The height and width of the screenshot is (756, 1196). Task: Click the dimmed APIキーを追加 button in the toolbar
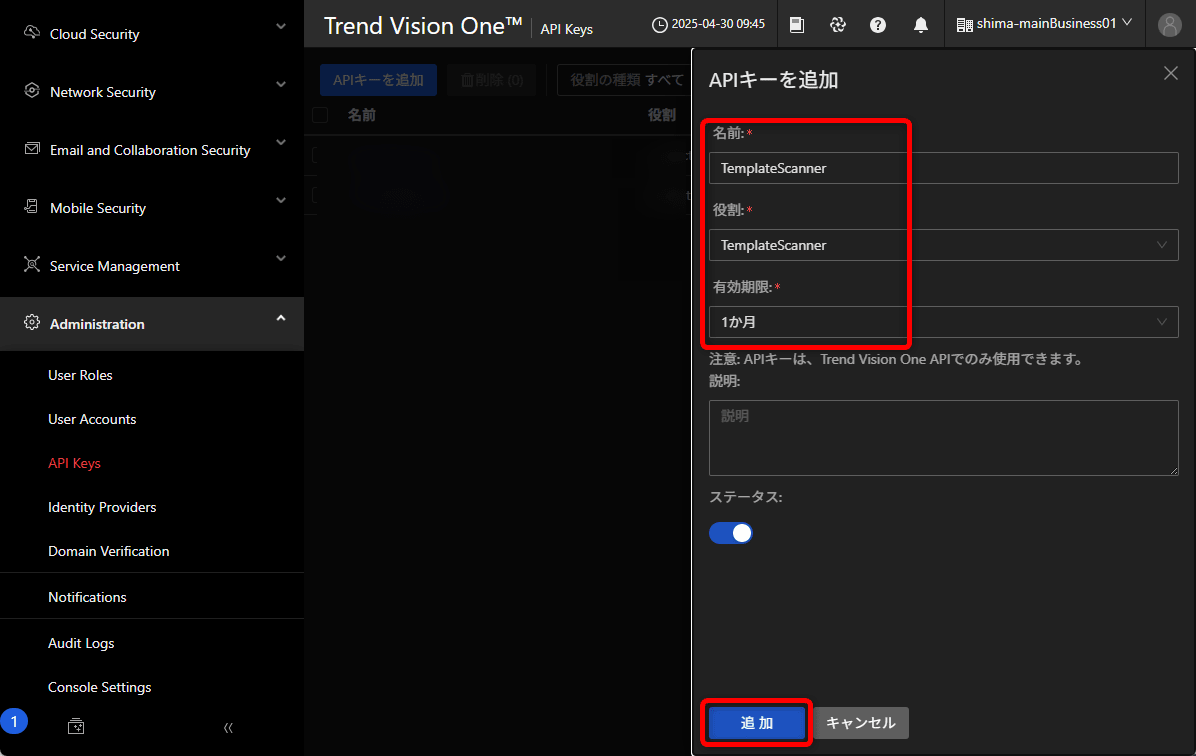coord(378,80)
